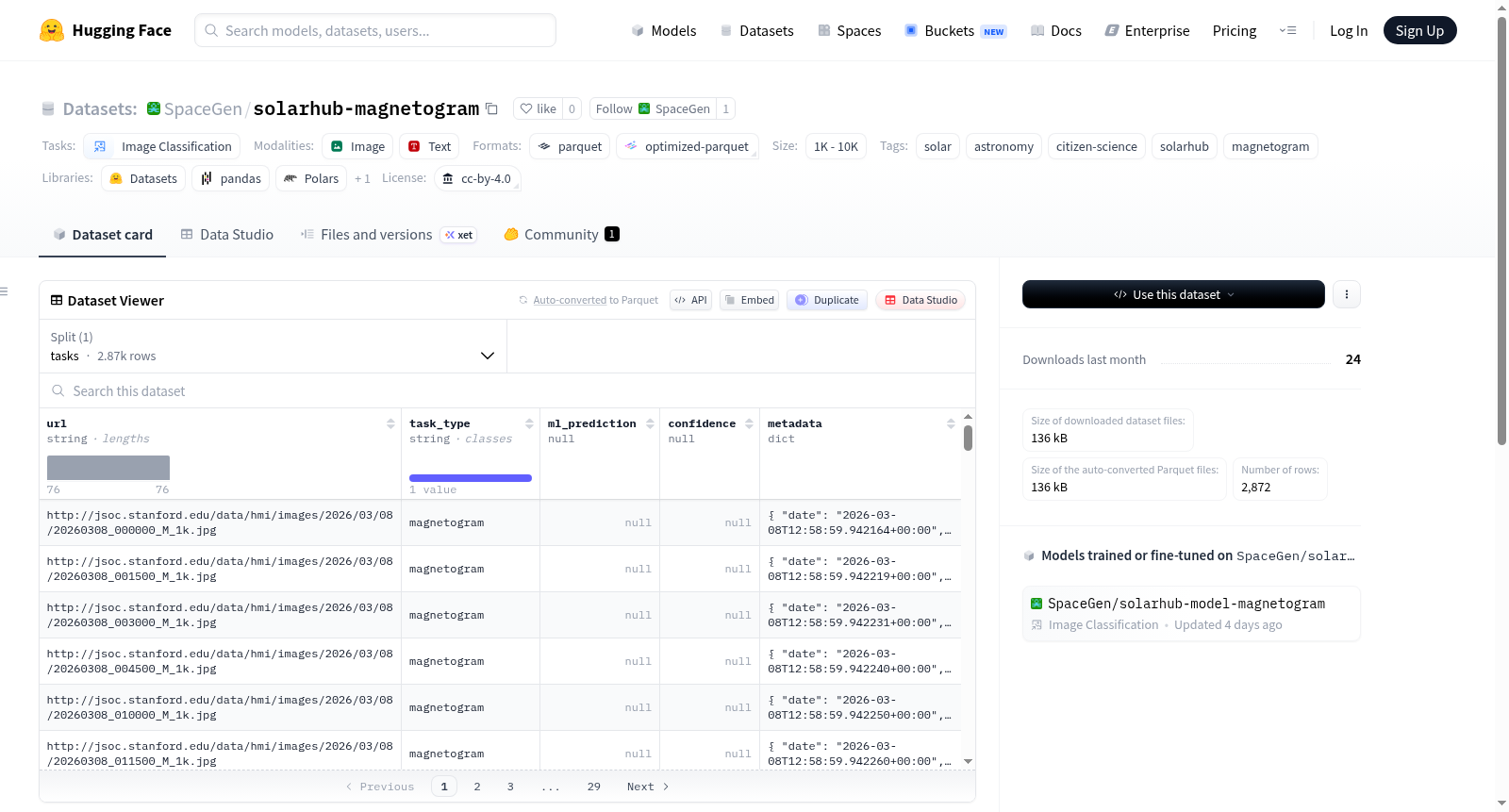Expand the more-options menu in navbar

(x=1287, y=30)
